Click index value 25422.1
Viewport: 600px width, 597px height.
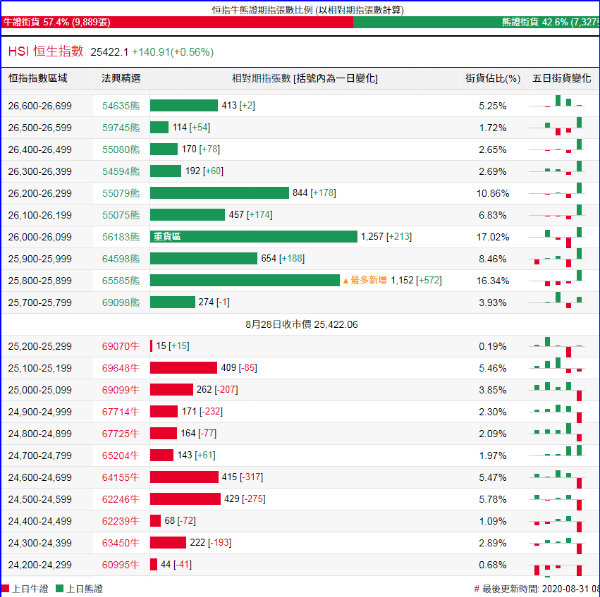(109, 52)
